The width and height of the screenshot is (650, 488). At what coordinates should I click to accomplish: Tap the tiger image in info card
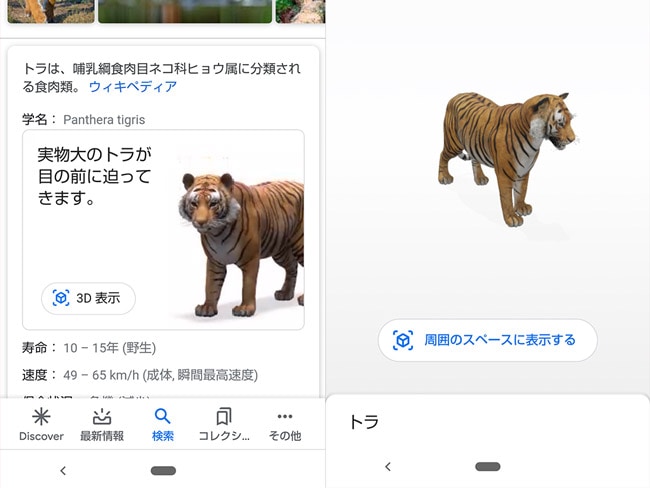coord(240,245)
